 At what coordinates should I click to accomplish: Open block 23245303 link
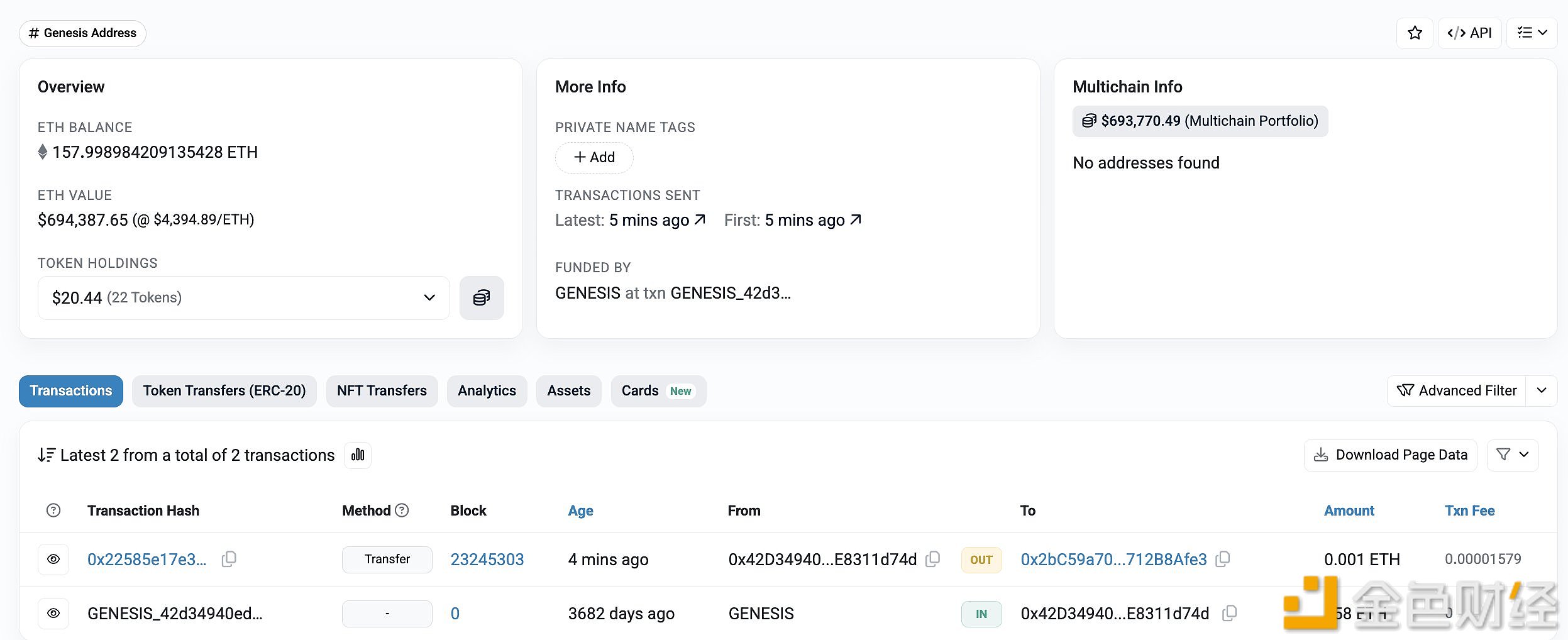click(487, 560)
